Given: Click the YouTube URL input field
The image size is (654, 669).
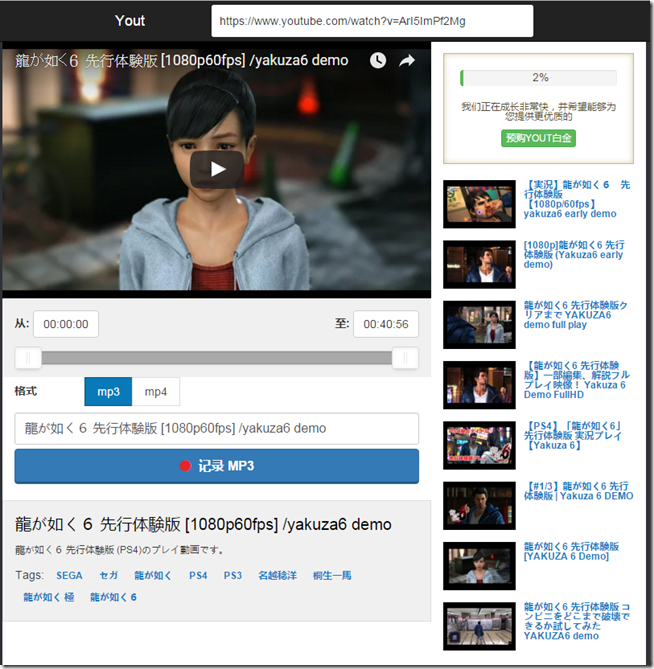Looking at the screenshot, I should [372, 21].
